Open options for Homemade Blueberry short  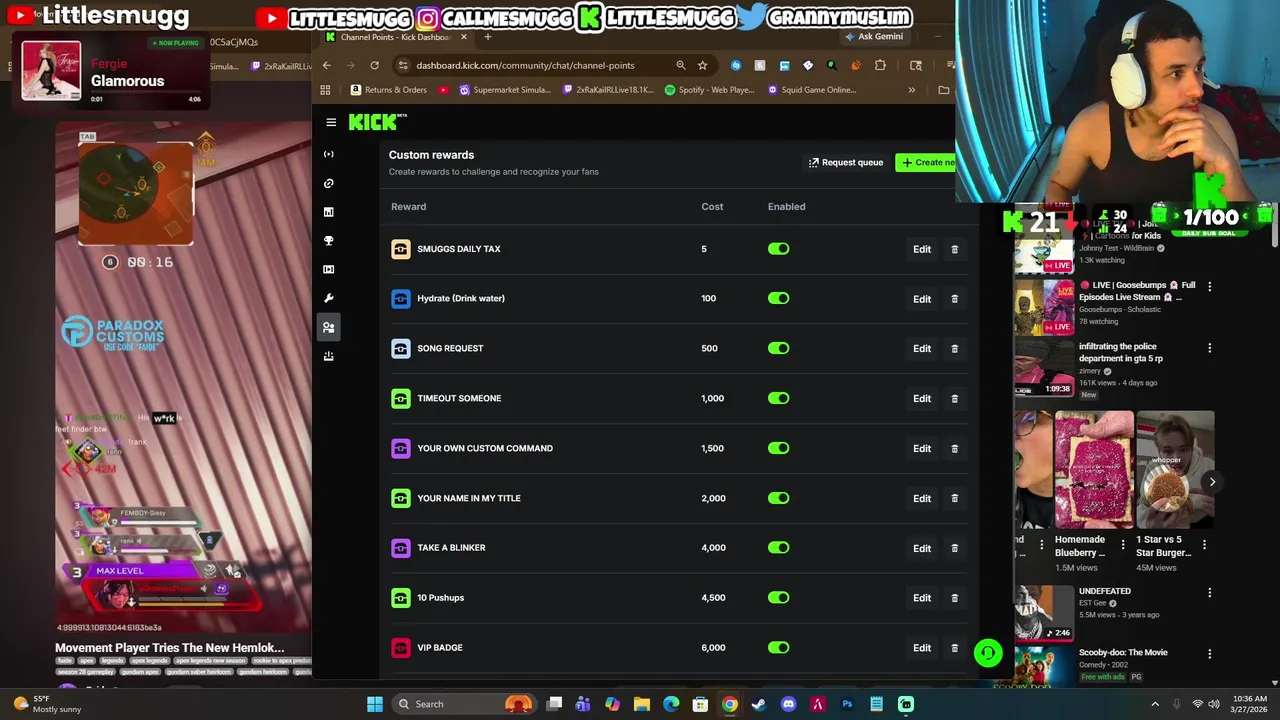tap(1123, 545)
